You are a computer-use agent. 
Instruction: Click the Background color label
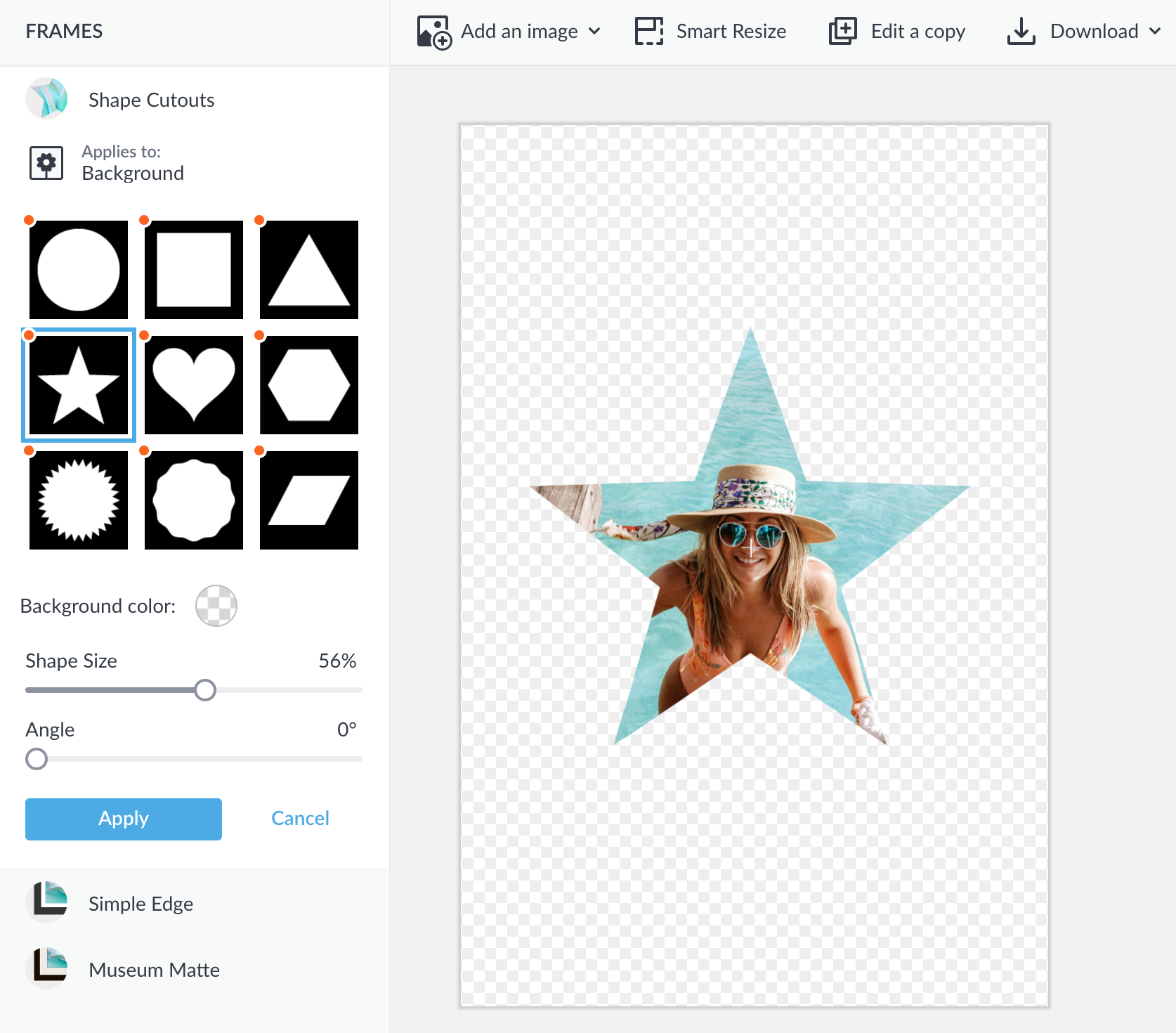(98, 606)
